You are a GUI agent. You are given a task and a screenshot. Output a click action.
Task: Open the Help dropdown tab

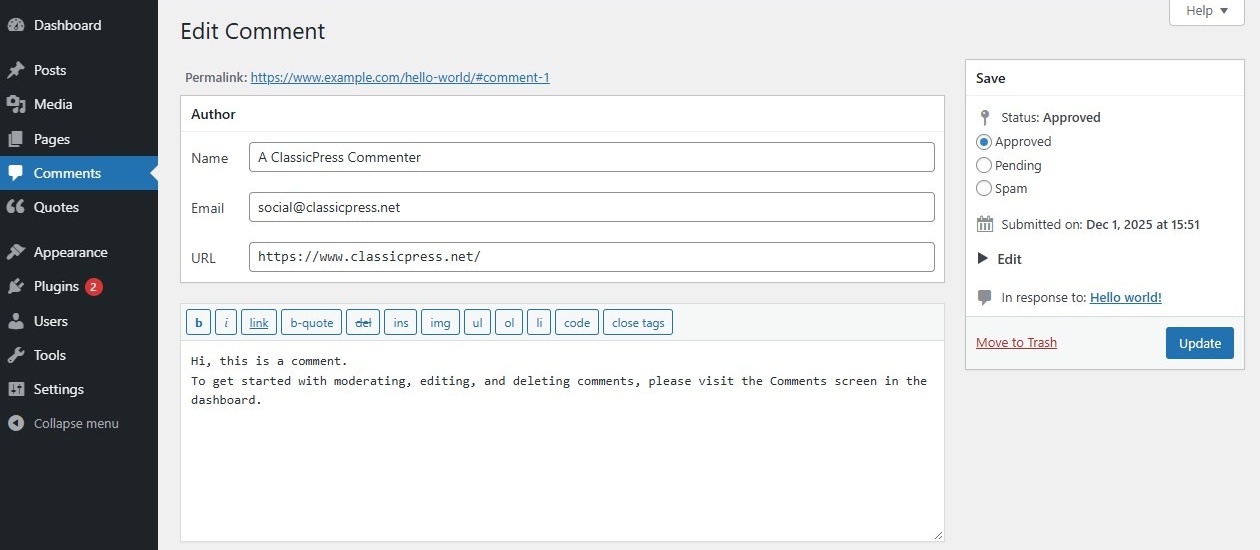[x=1207, y=11]
